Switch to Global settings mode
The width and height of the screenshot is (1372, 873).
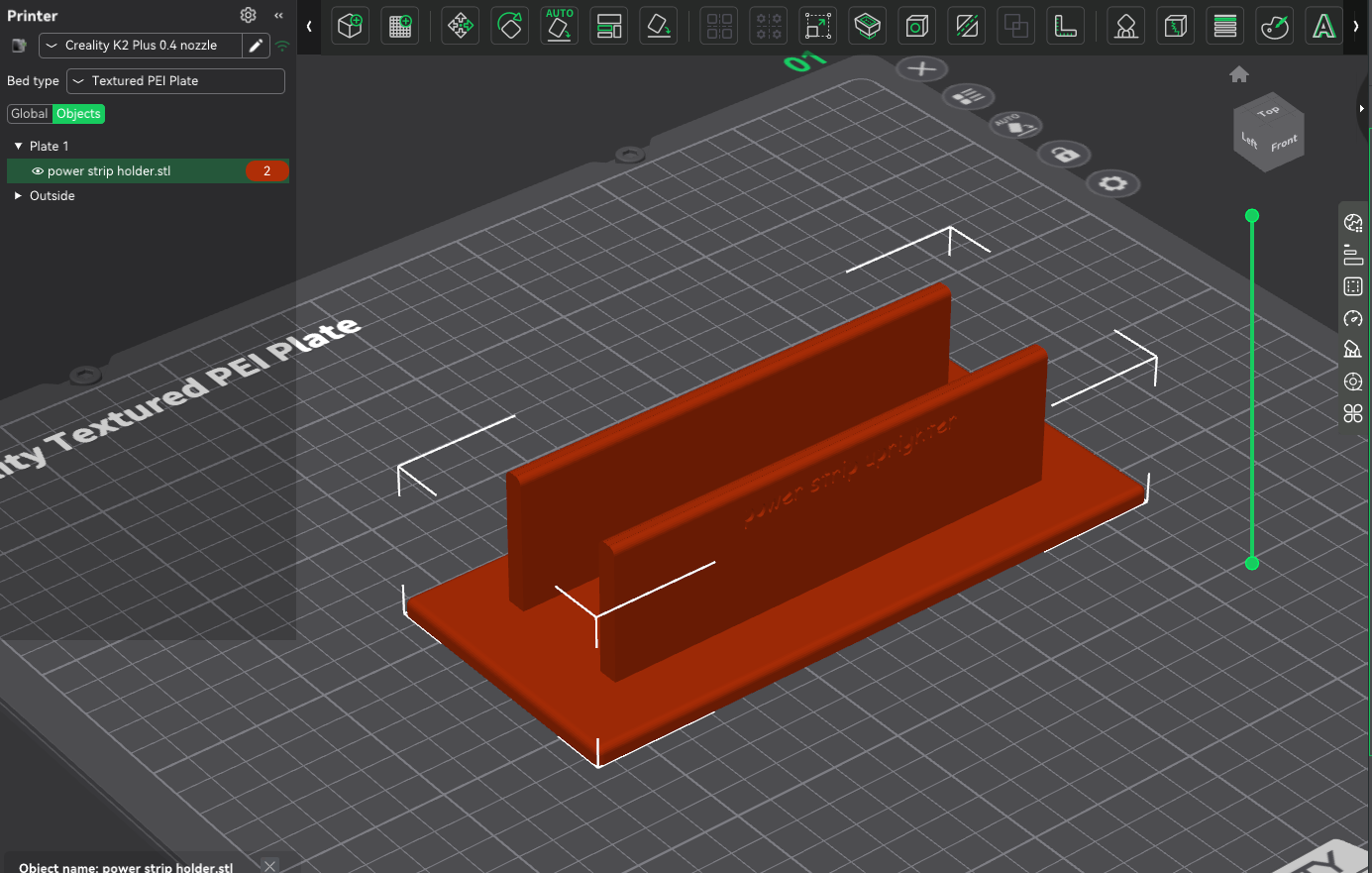30,114
